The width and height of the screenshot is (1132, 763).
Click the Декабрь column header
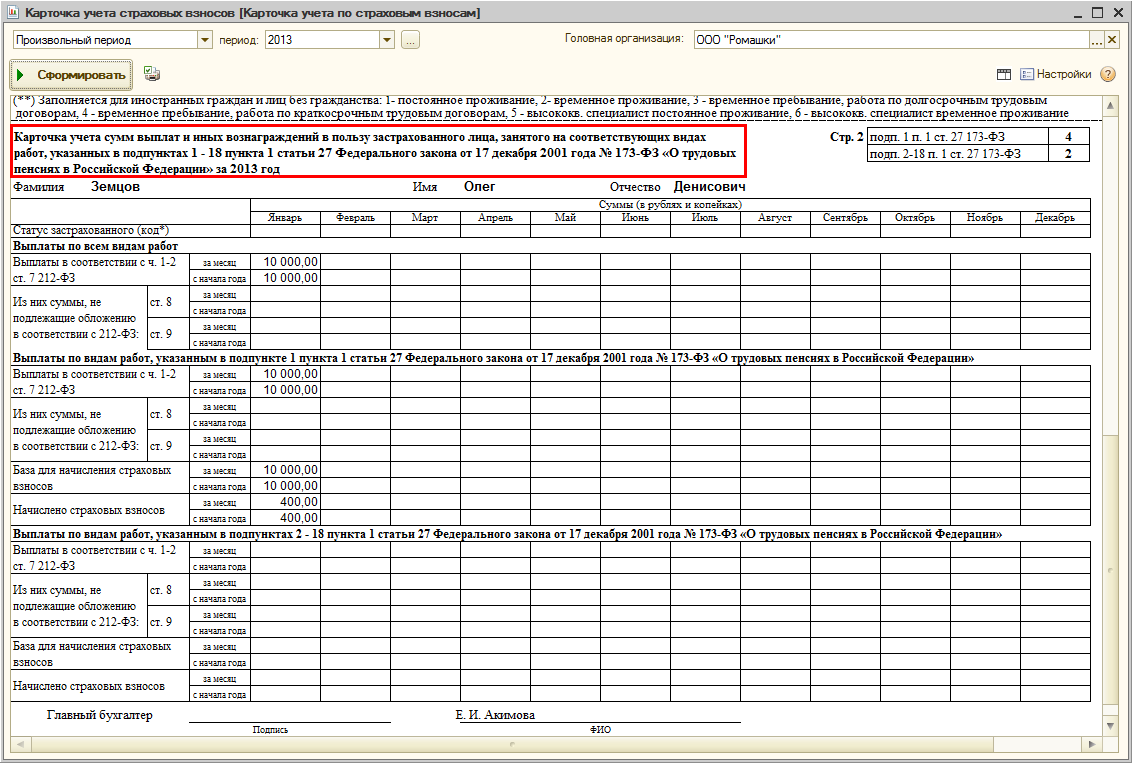point(1055,218)
